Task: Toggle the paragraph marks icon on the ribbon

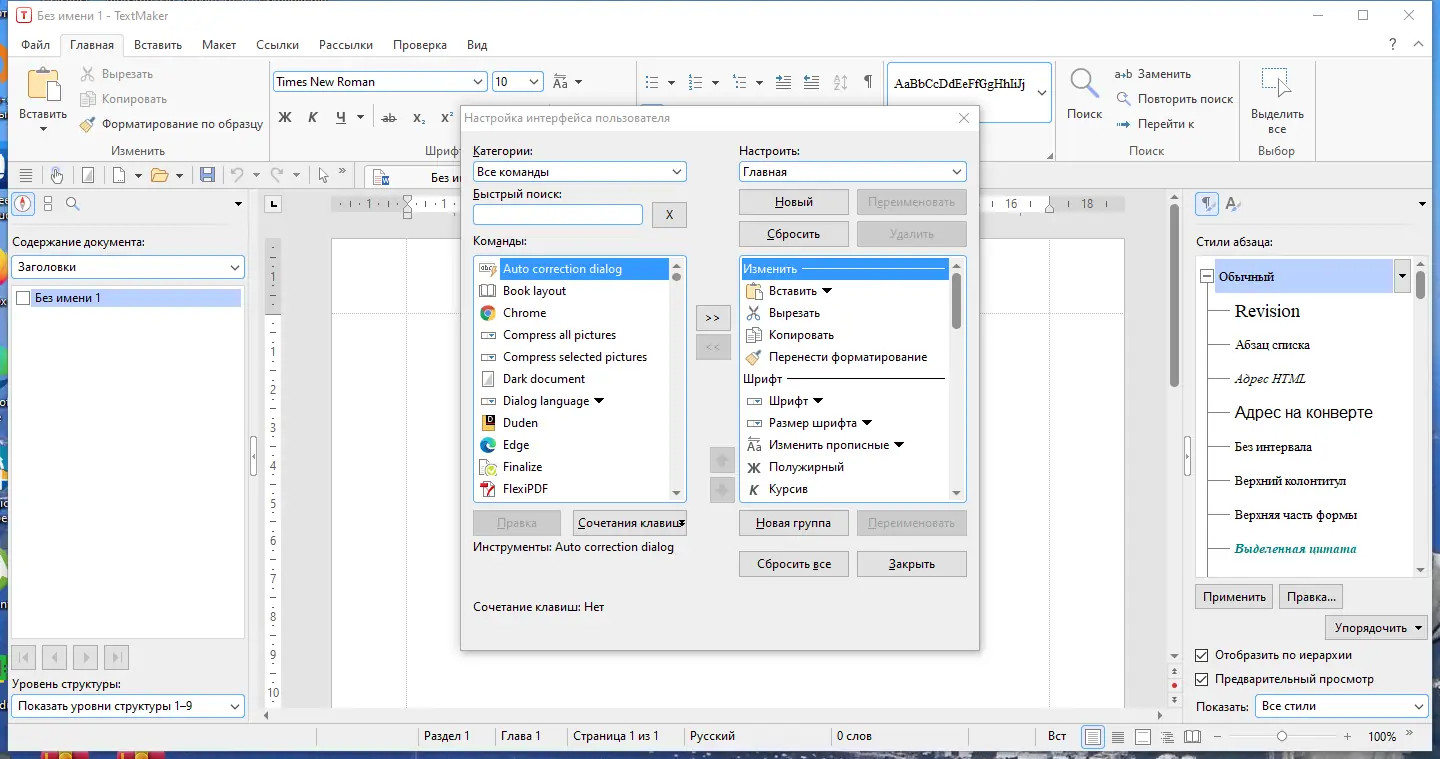Action: 868,82
